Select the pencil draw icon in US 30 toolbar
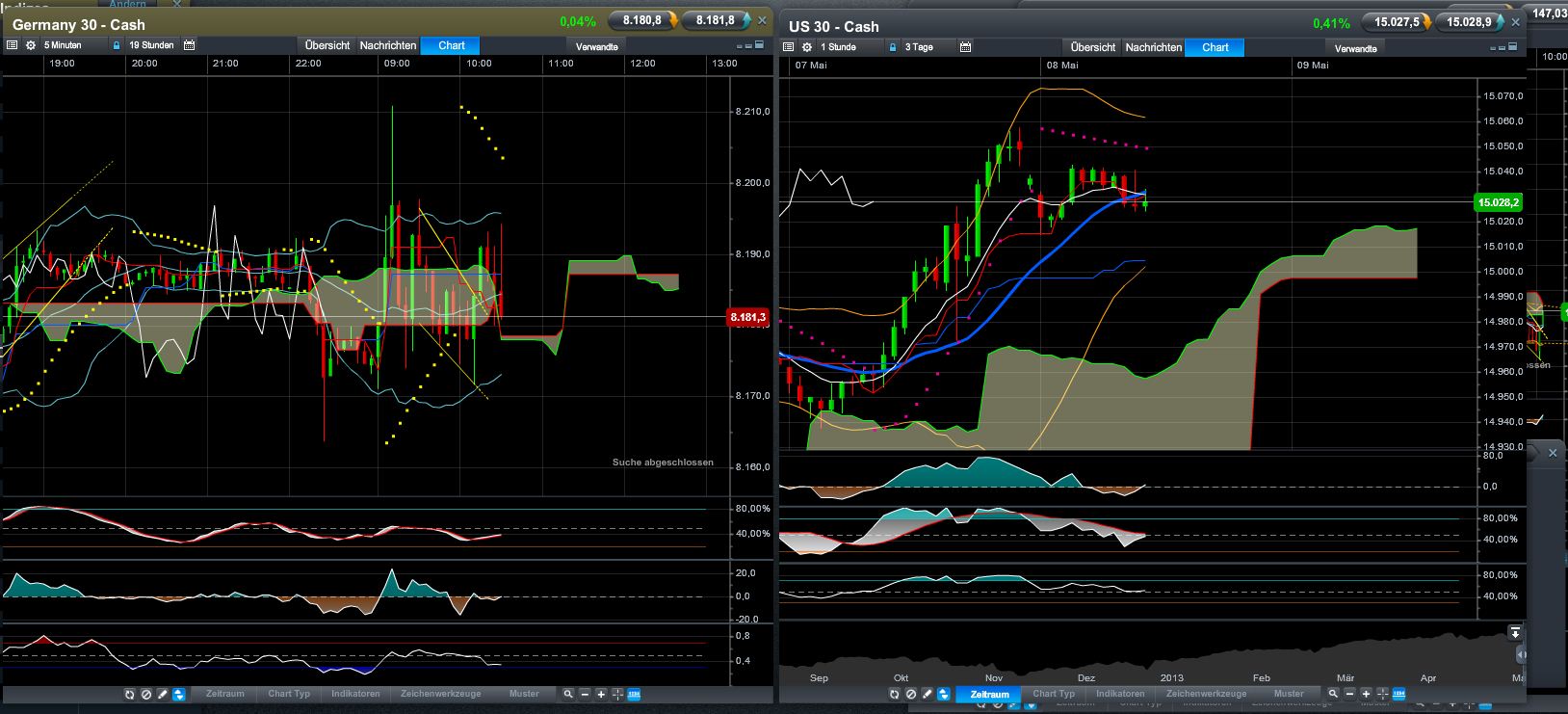 927,694
